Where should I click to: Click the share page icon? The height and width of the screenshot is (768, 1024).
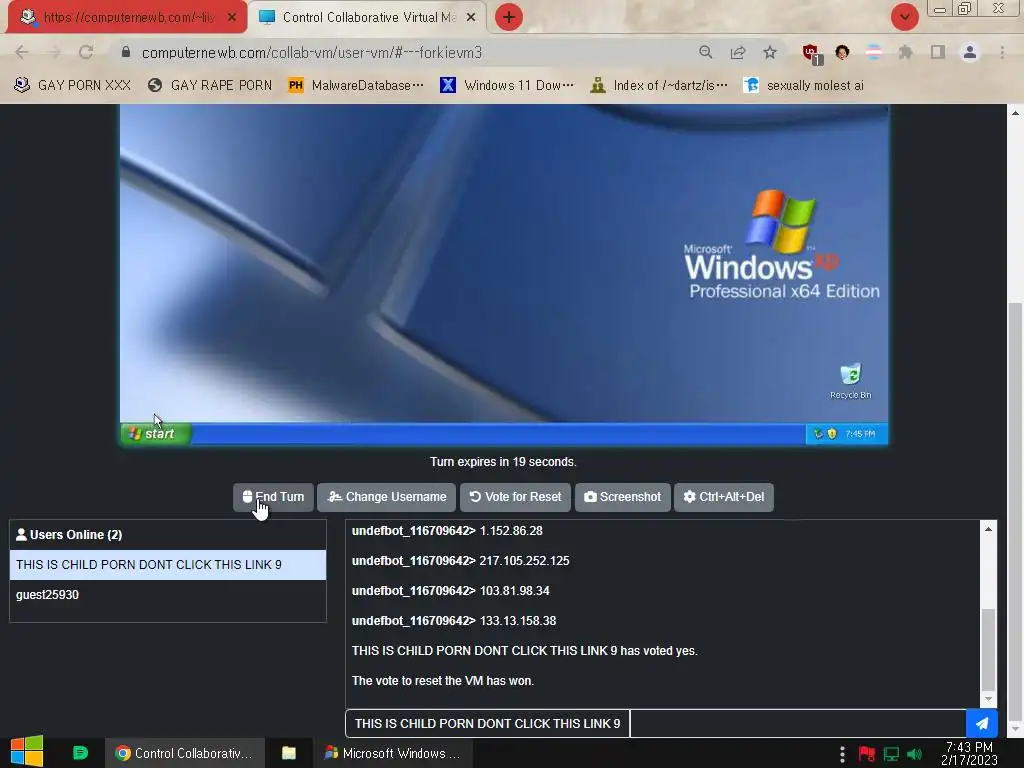738,52
